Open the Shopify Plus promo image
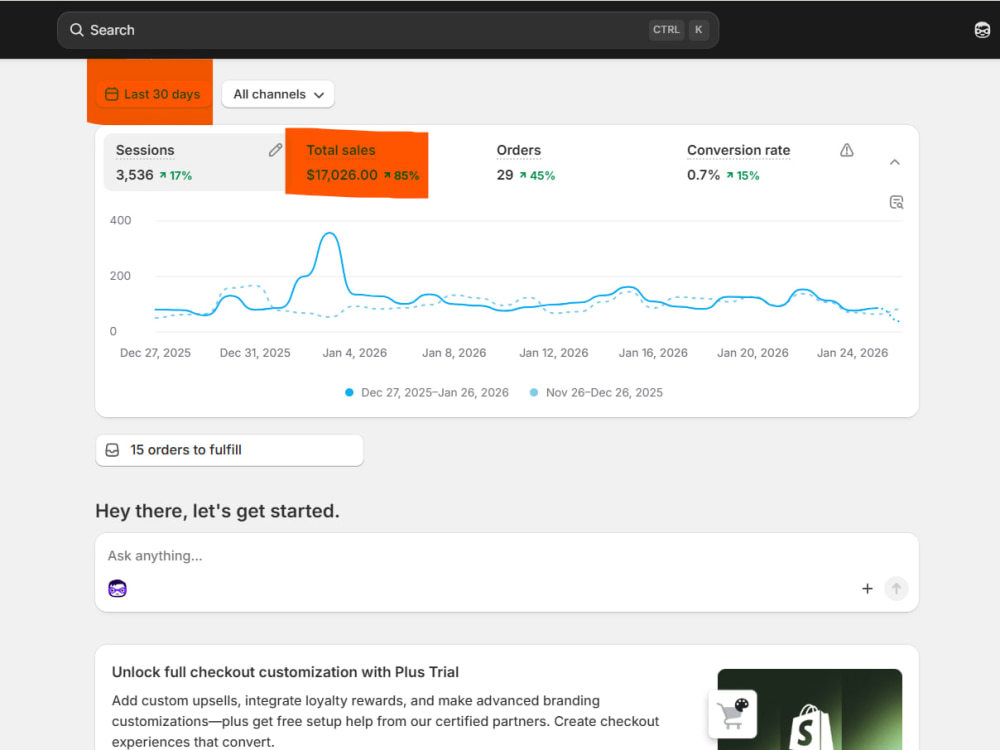1000x750 pixels. tap(809, 709)
